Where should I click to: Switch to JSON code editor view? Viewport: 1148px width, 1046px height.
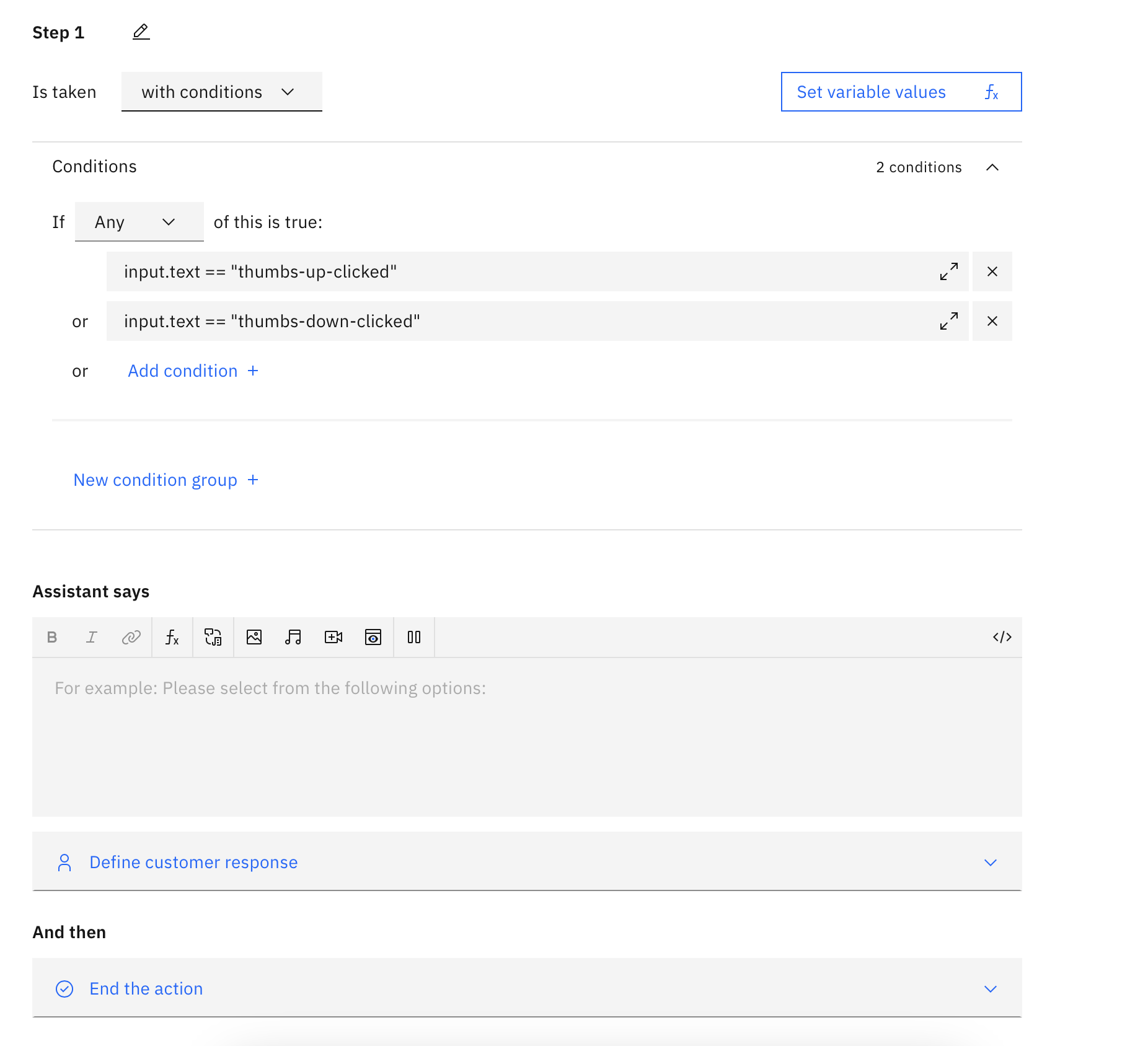(1002, 637)
